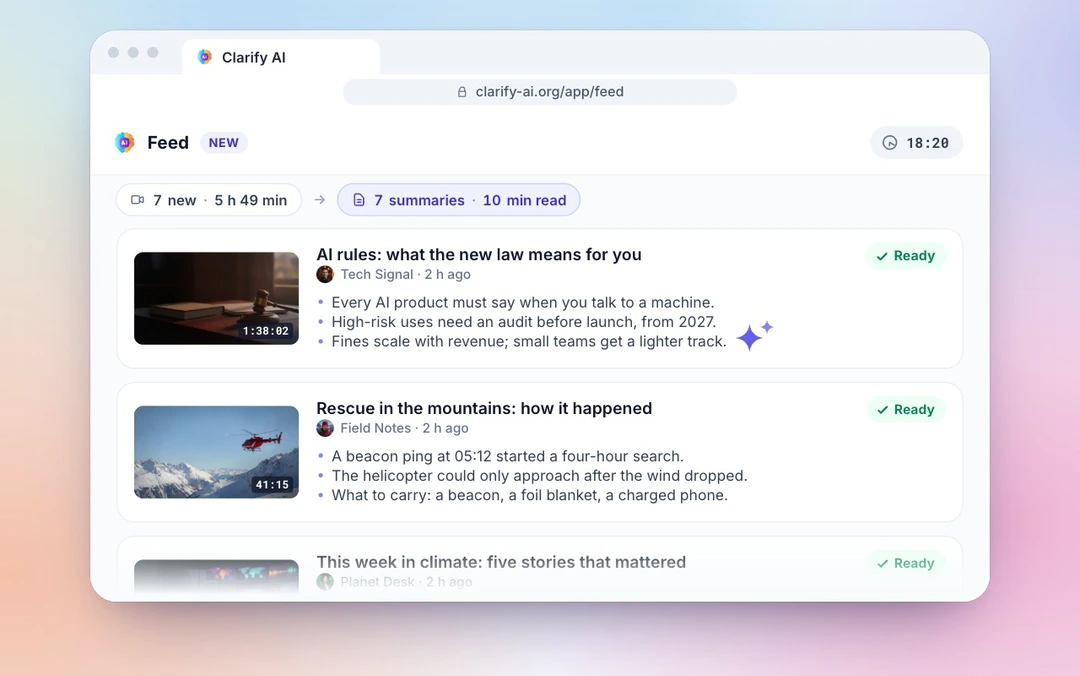Click the Feed page heading

[168, 143]
